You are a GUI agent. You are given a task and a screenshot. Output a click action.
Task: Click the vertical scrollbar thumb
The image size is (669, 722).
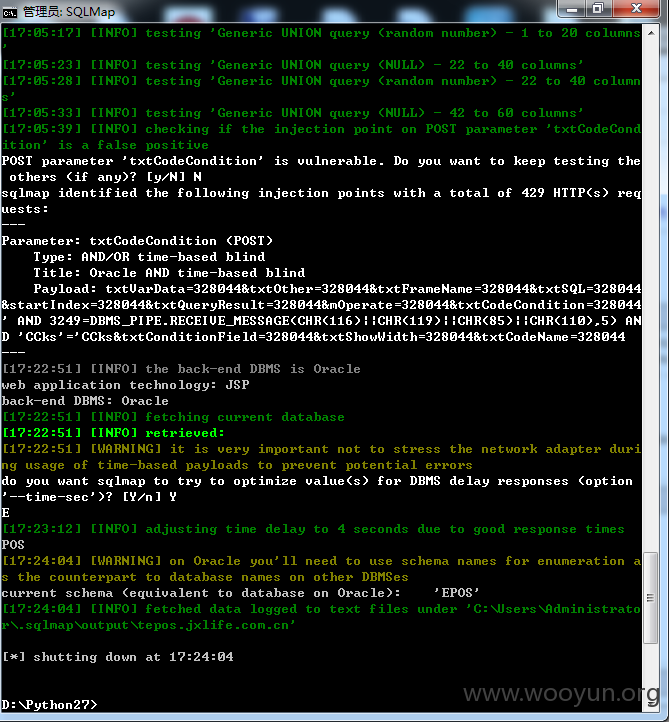pyautogui.click(x=650, y=598)
